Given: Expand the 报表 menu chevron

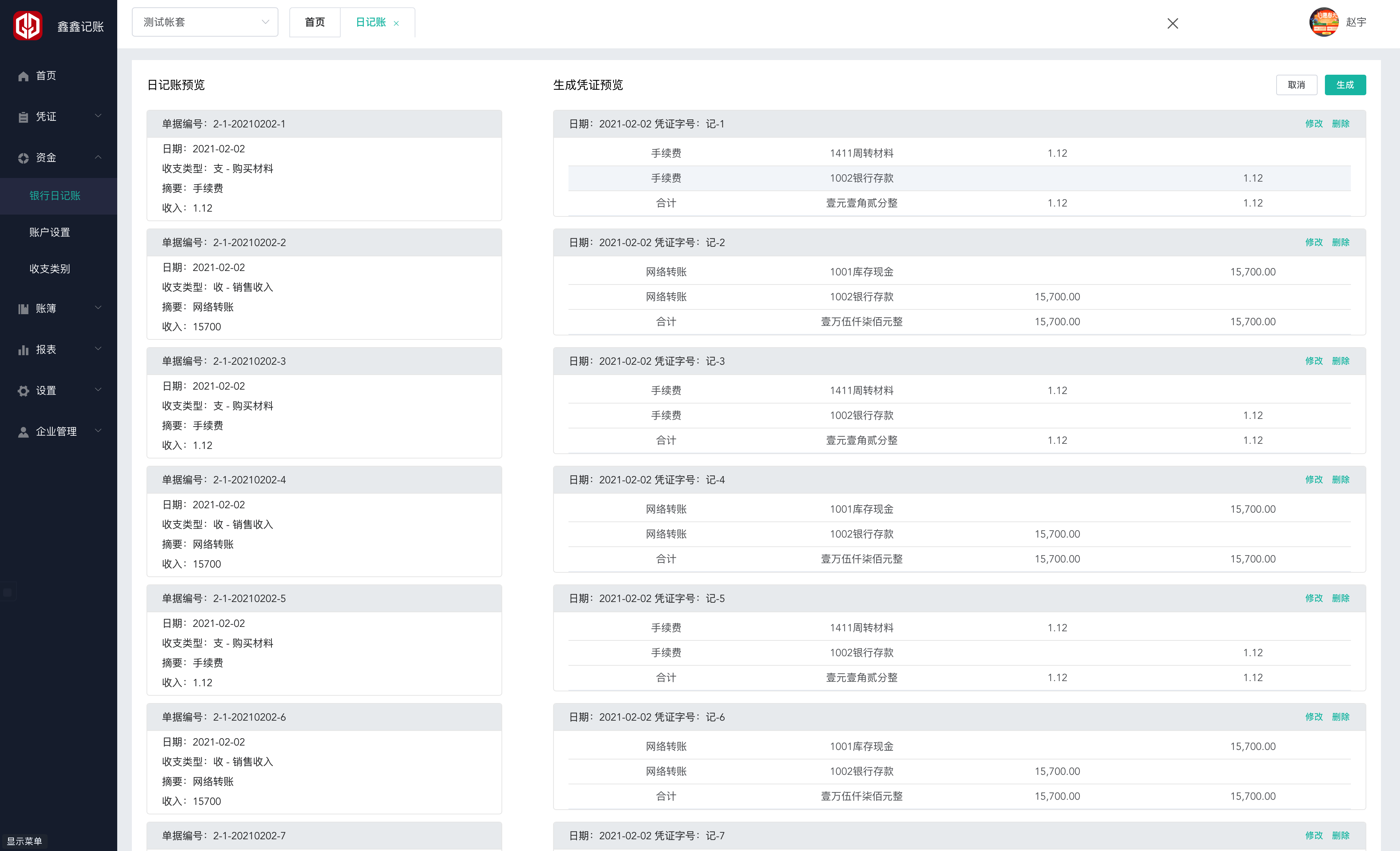Looking at the screenshot, I should point(98,349).
